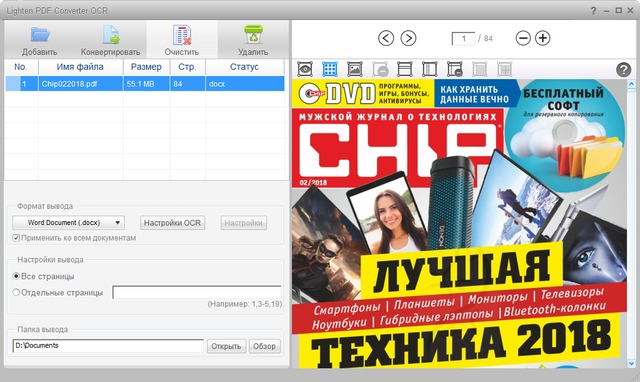
Task: Click the page number field
Action: point(463,39)
